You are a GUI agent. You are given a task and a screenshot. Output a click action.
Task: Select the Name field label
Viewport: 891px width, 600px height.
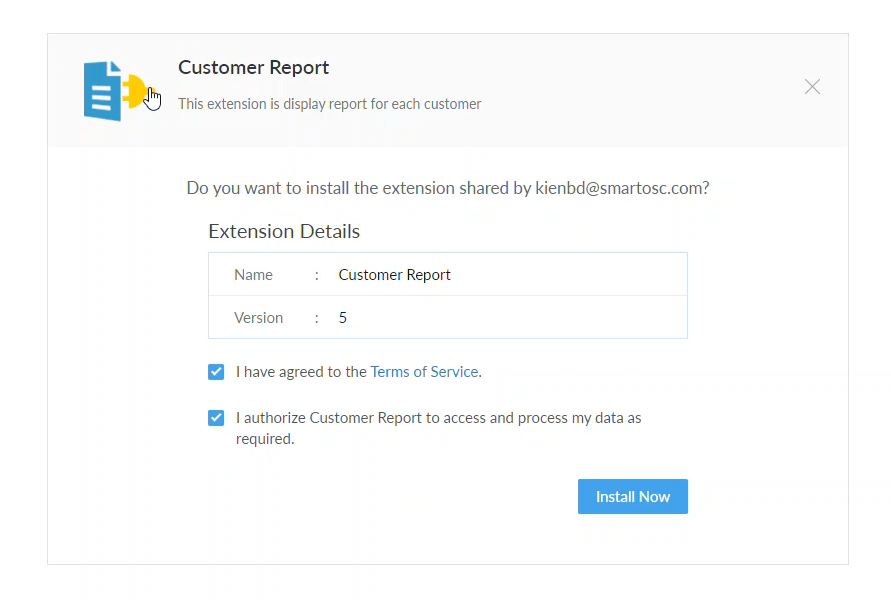coord(253,275)
